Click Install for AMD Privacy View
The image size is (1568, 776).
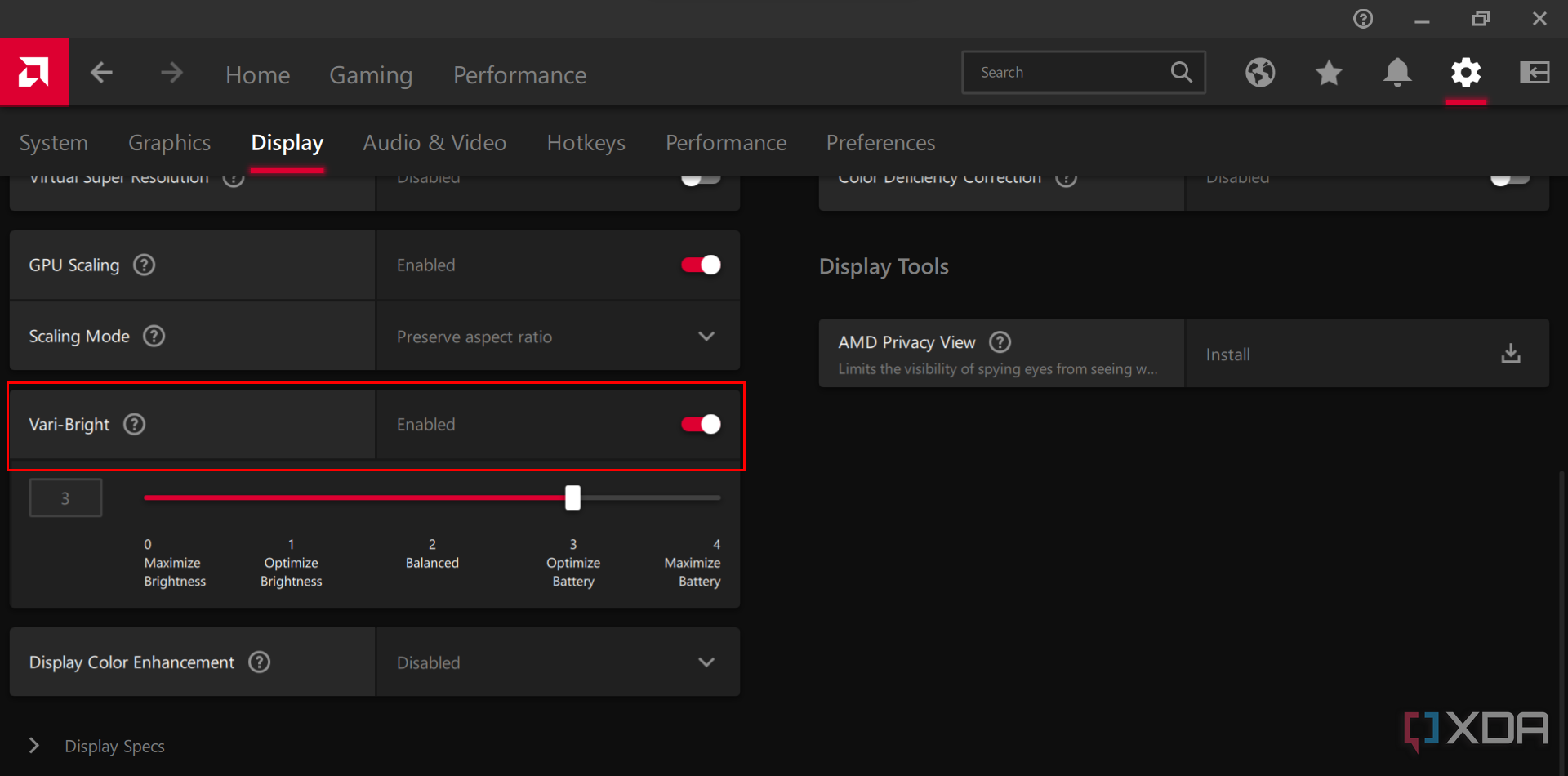pos(1227,355)
